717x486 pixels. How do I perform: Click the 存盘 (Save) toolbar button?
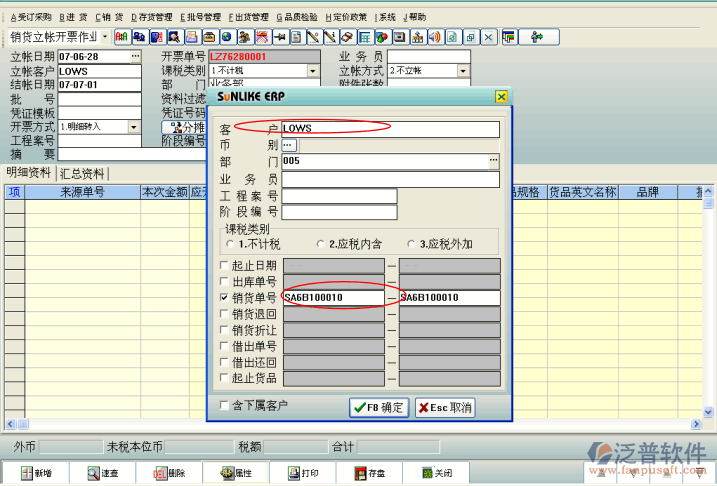coord(370,473)
